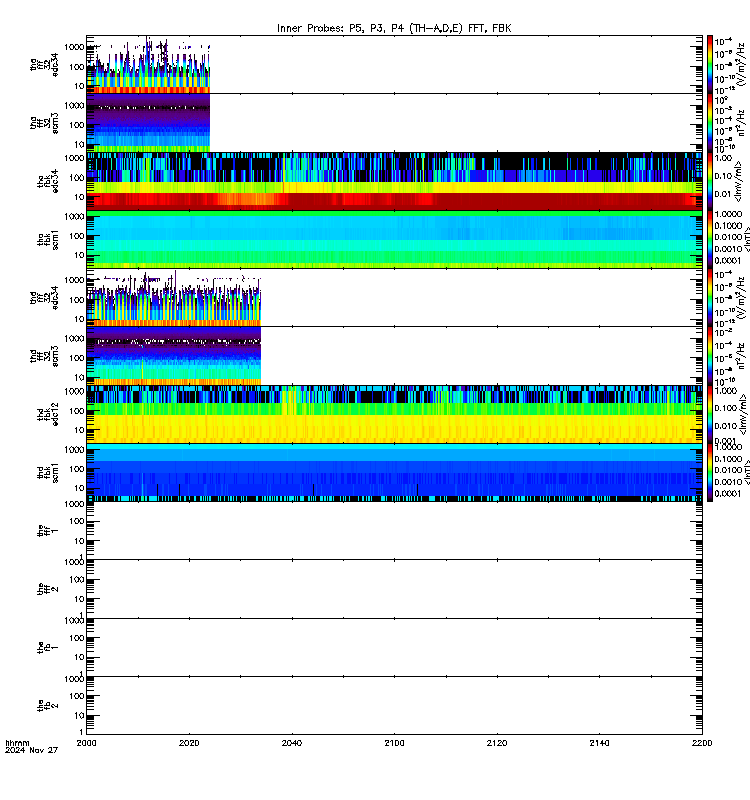
Task: Click the 'the fff 2' panel label
Action: (x=48, y=589)
